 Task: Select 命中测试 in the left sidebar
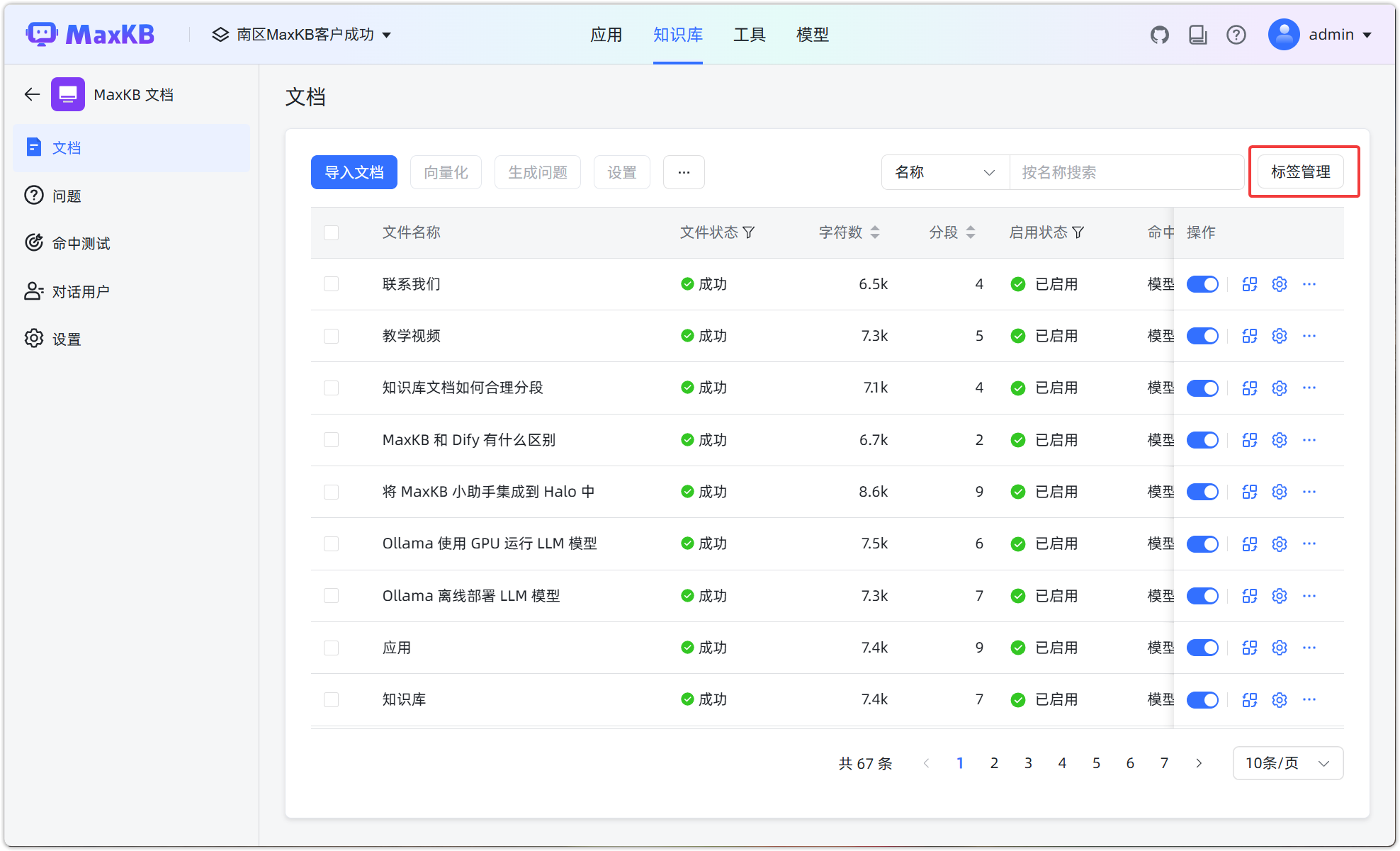point(81,242)
